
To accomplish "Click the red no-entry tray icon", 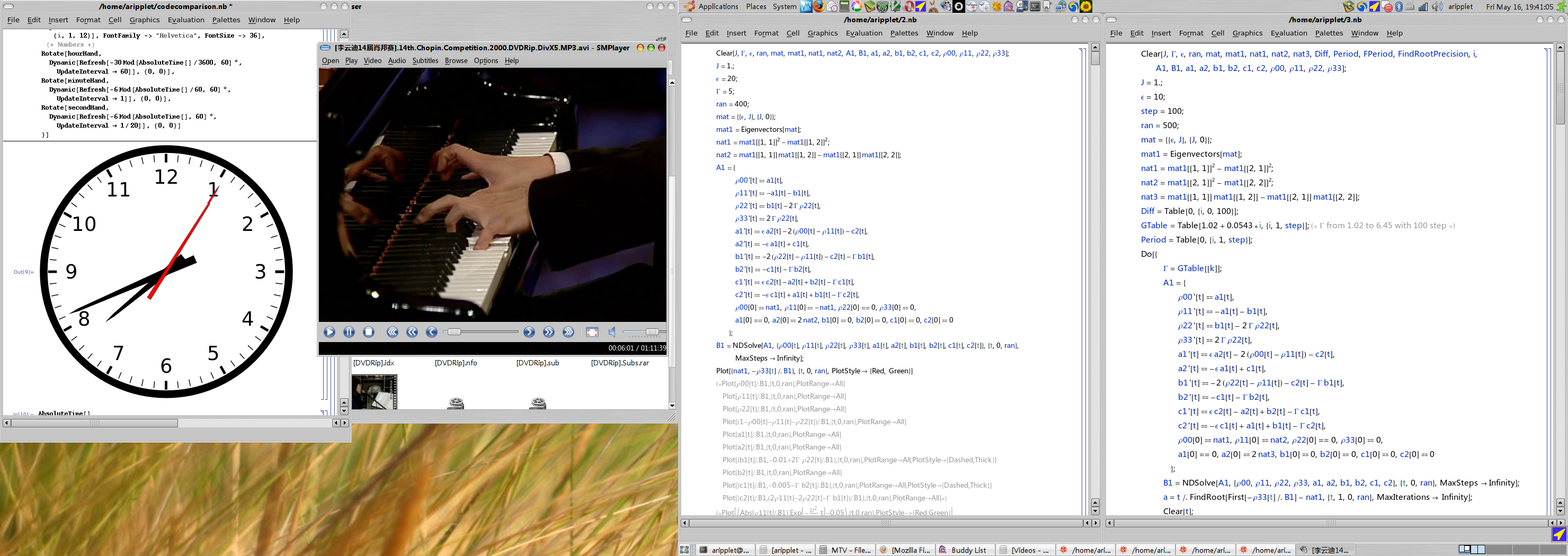I will click(x=1388, y=7).
